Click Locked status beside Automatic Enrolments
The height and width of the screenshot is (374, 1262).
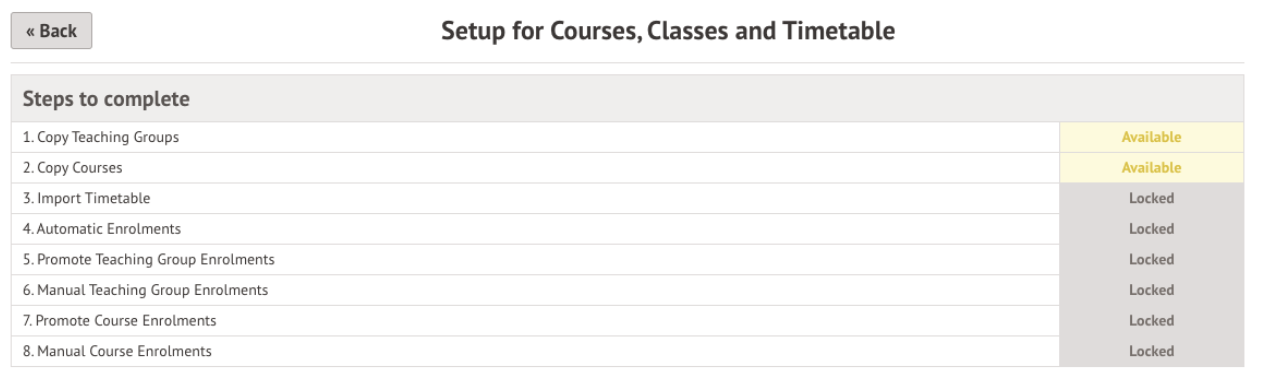pyautogui.click(x=1152, y=229)
